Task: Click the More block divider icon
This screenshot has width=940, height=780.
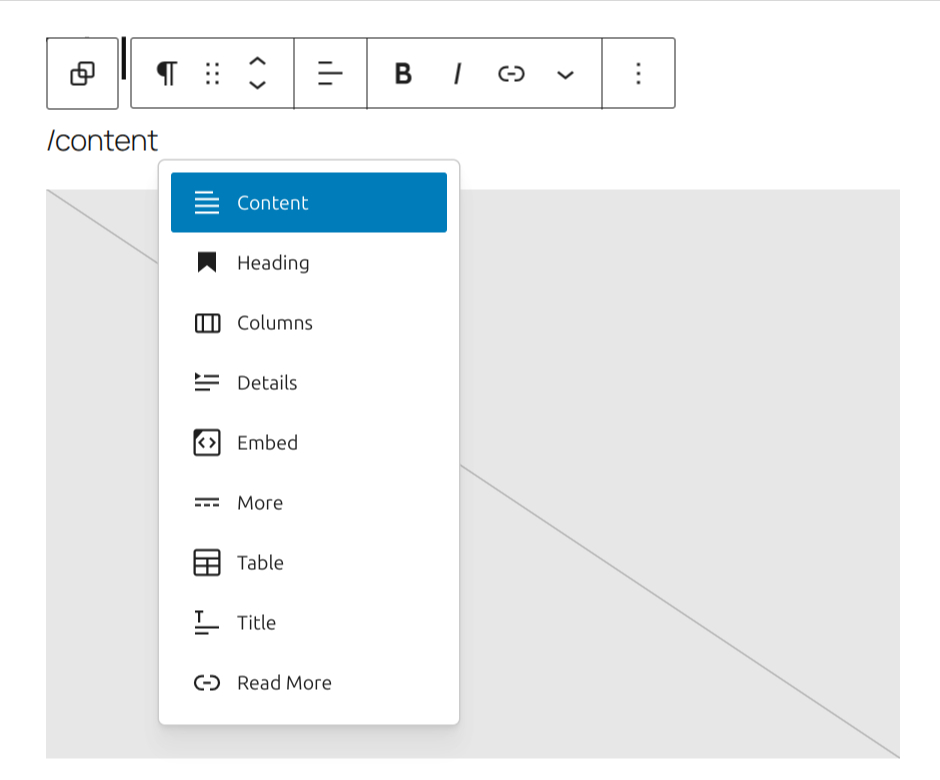Action: click(x=205, y=503)
